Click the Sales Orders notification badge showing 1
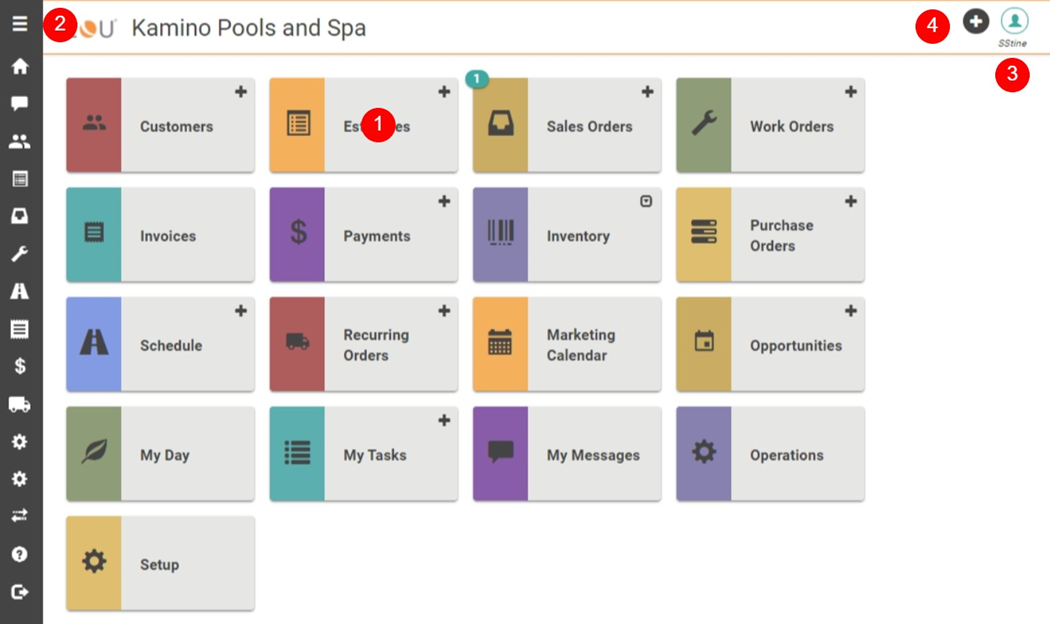This screenshot has width=1050, height=624. pyautogui.click(x=478, y=78)
